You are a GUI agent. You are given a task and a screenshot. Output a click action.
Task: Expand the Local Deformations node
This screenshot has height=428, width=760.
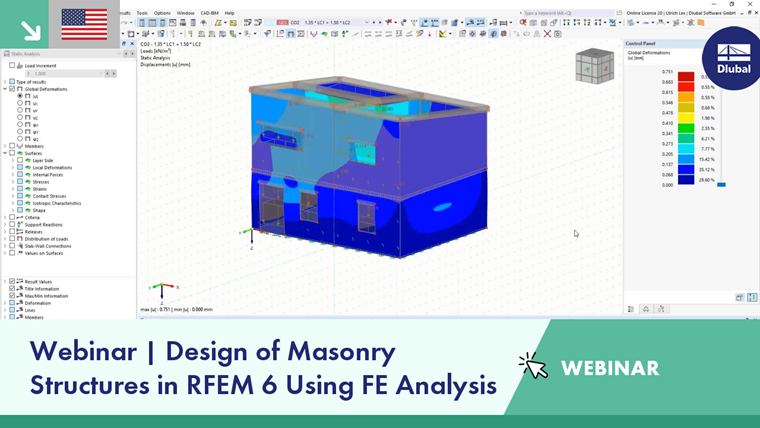click(x=13, y=168)
